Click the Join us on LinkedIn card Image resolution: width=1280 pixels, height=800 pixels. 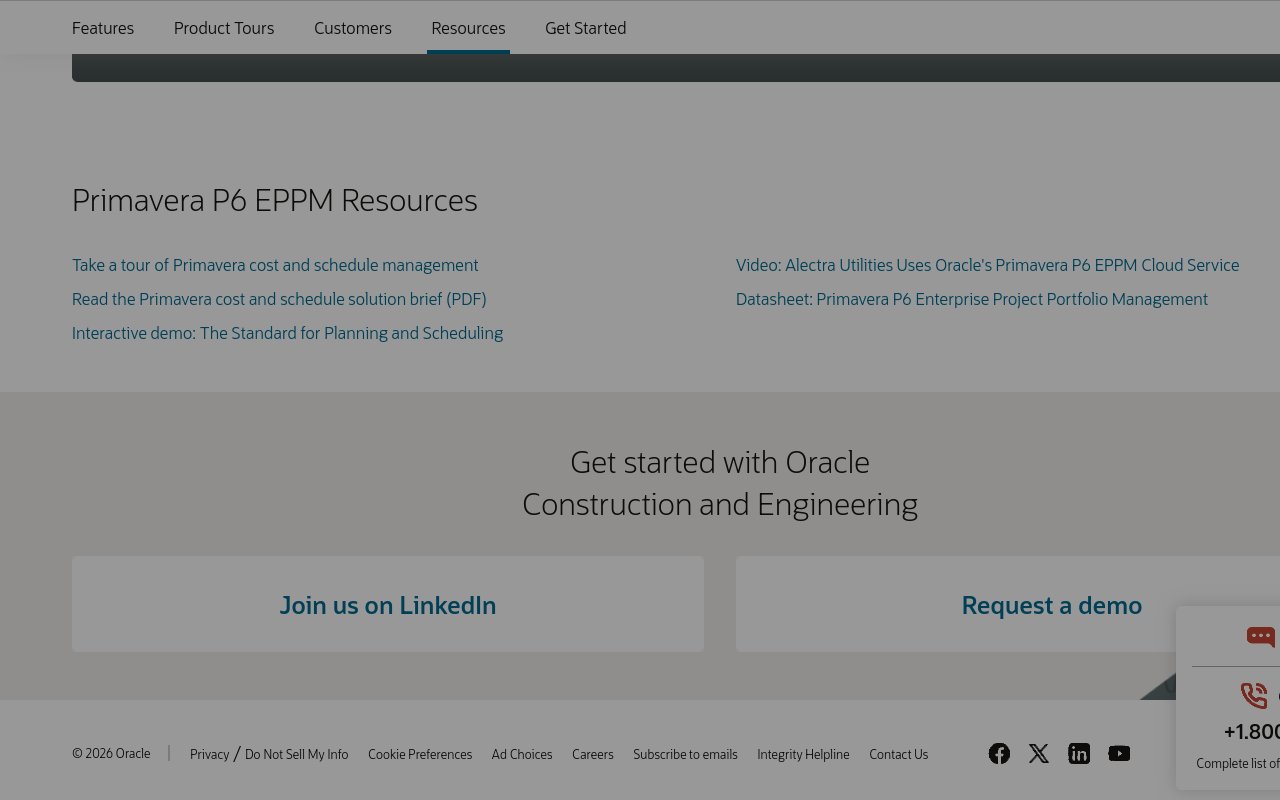coord(388,604)
